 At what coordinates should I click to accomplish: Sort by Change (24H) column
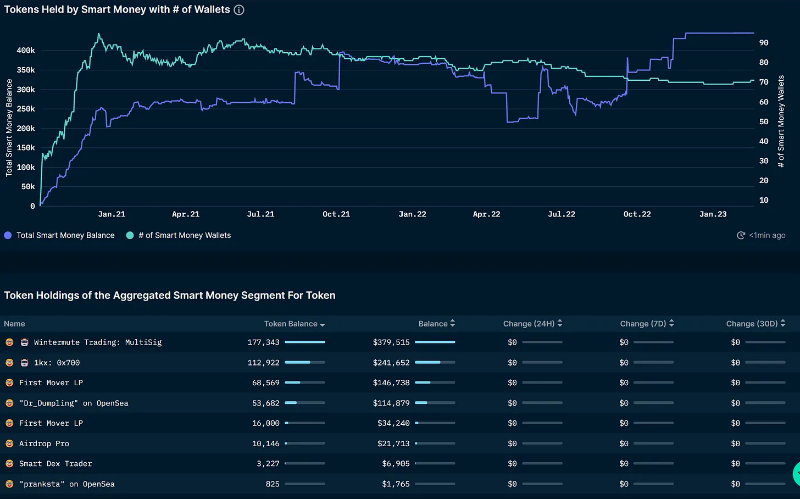(x=532, y=323)
